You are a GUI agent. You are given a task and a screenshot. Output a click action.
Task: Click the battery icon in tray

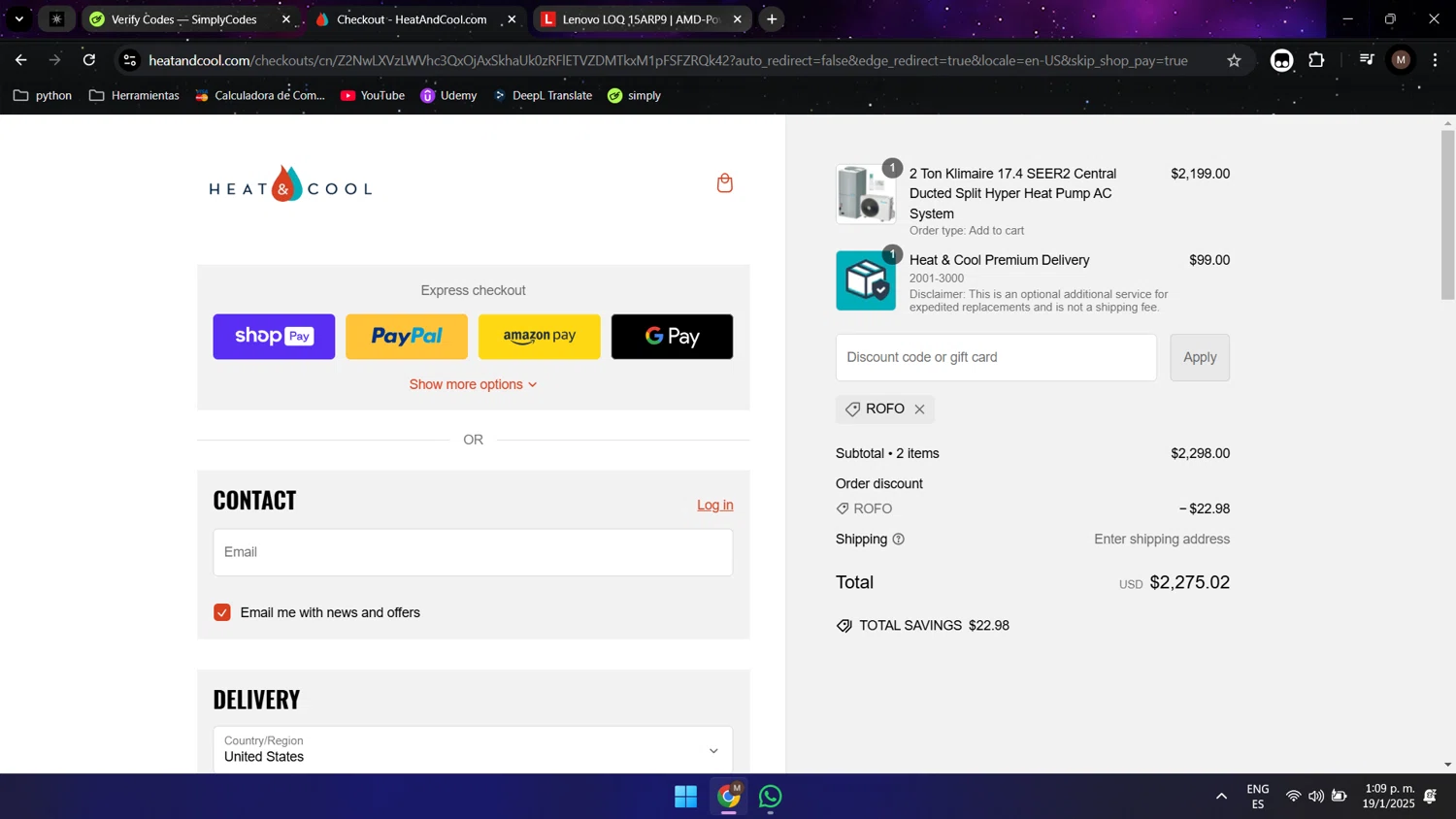pyautogui.click(x=1339, y=797)
